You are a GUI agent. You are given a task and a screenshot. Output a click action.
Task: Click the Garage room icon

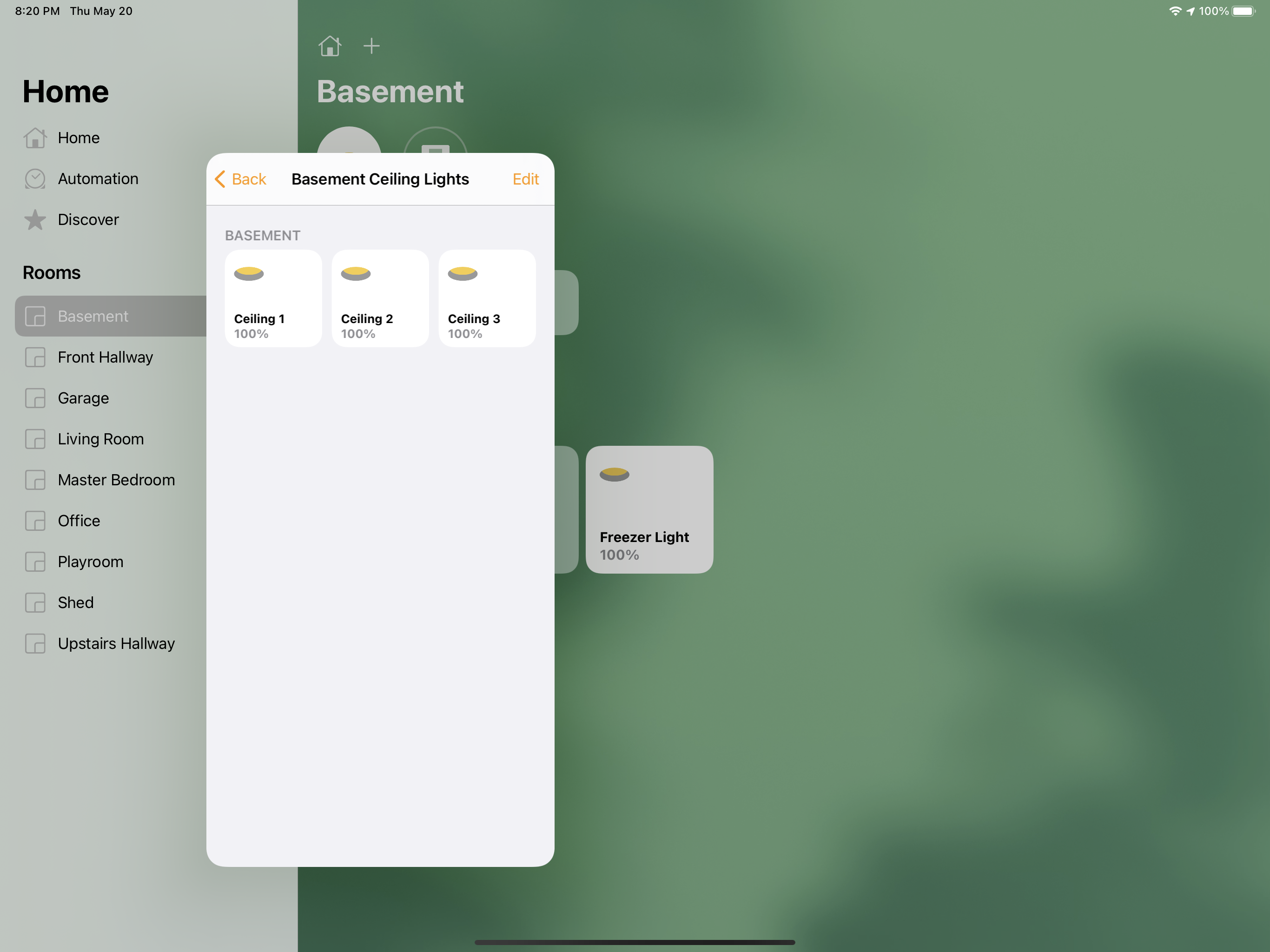(x=35, y=398)
